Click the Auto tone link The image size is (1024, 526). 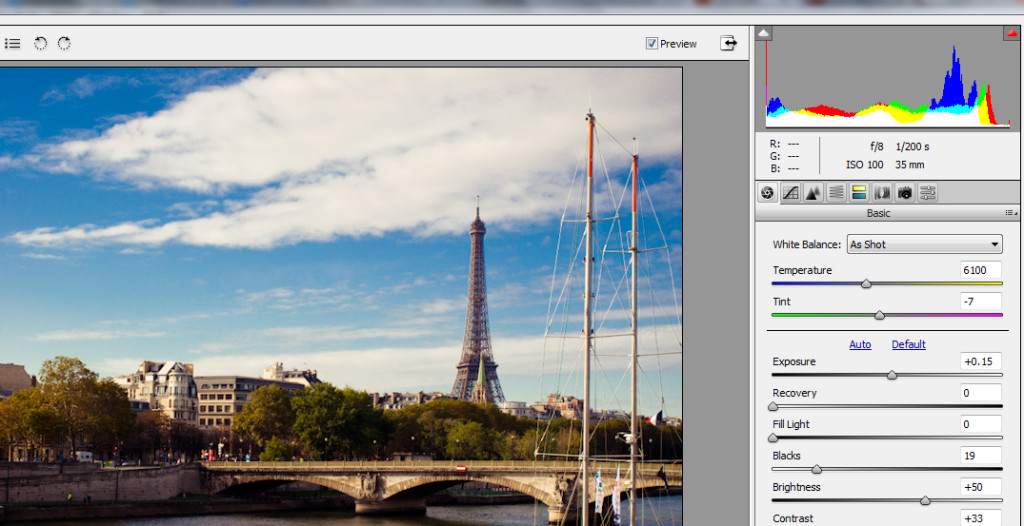[x=860, y=344]
